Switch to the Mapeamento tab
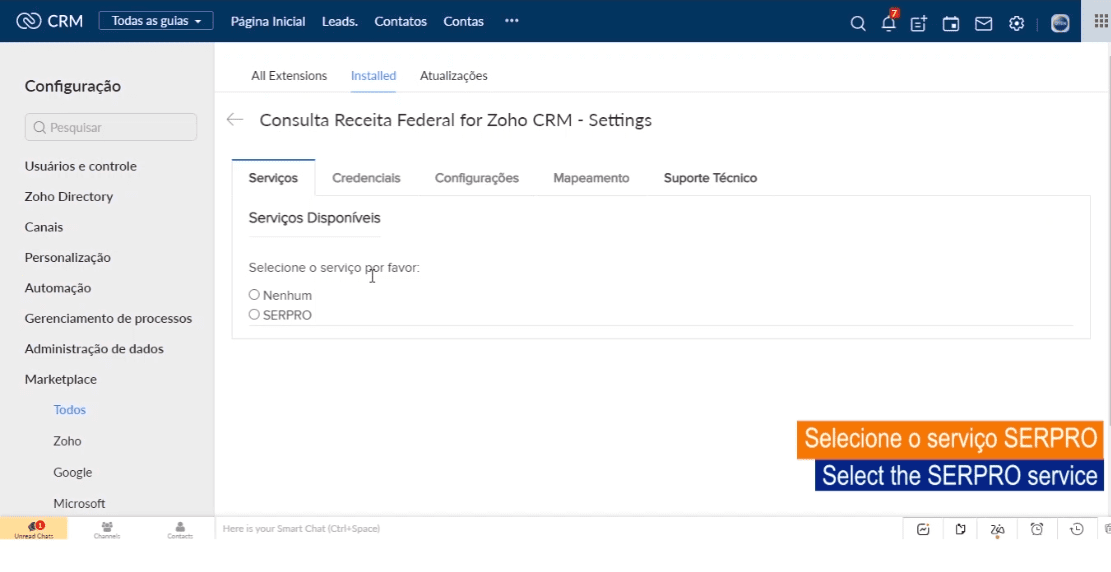This screenshot has width=1111, height=572. point(591,178)
